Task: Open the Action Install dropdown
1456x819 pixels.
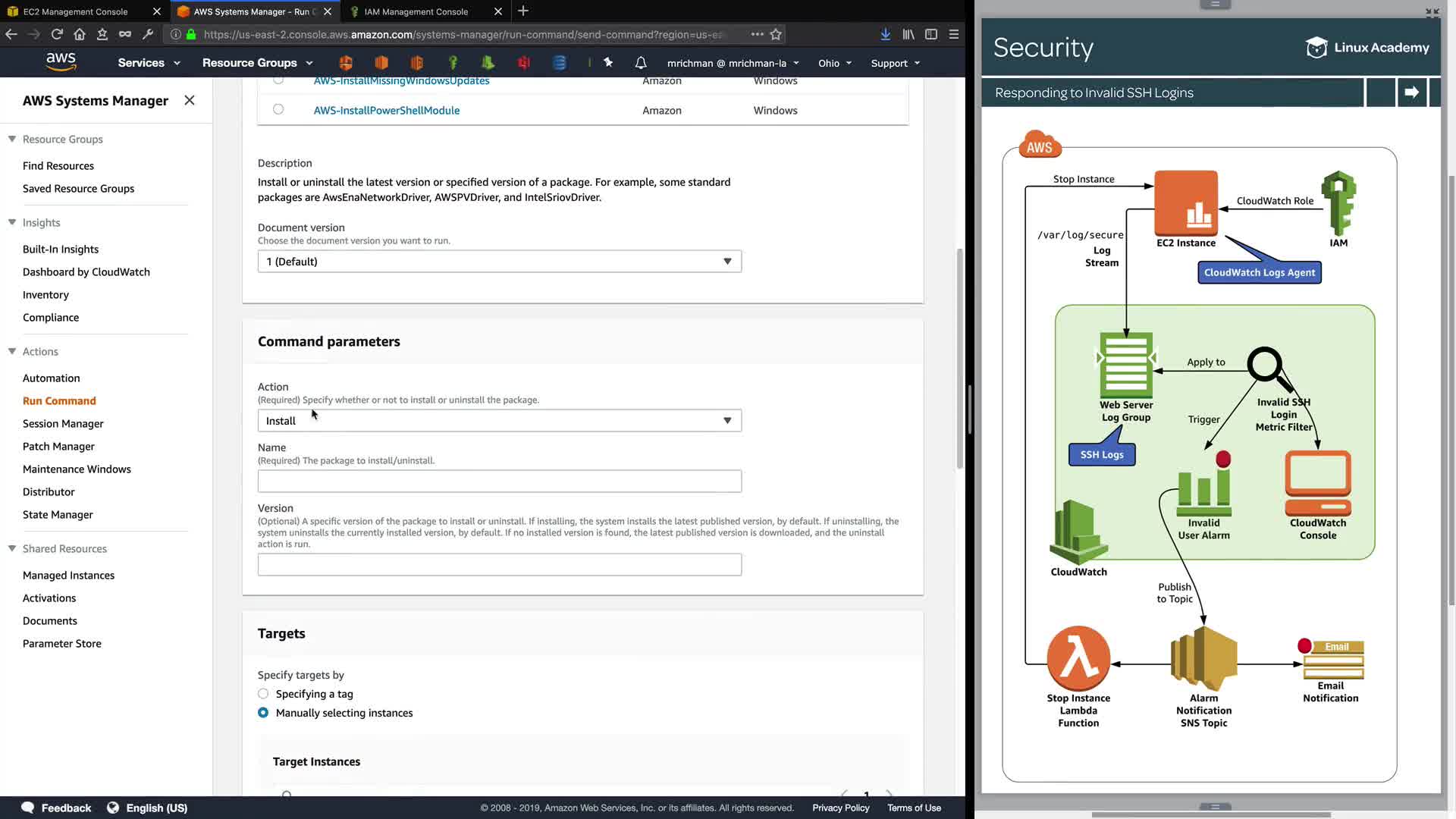Action: pyautogui.click(x=499, y=421)
